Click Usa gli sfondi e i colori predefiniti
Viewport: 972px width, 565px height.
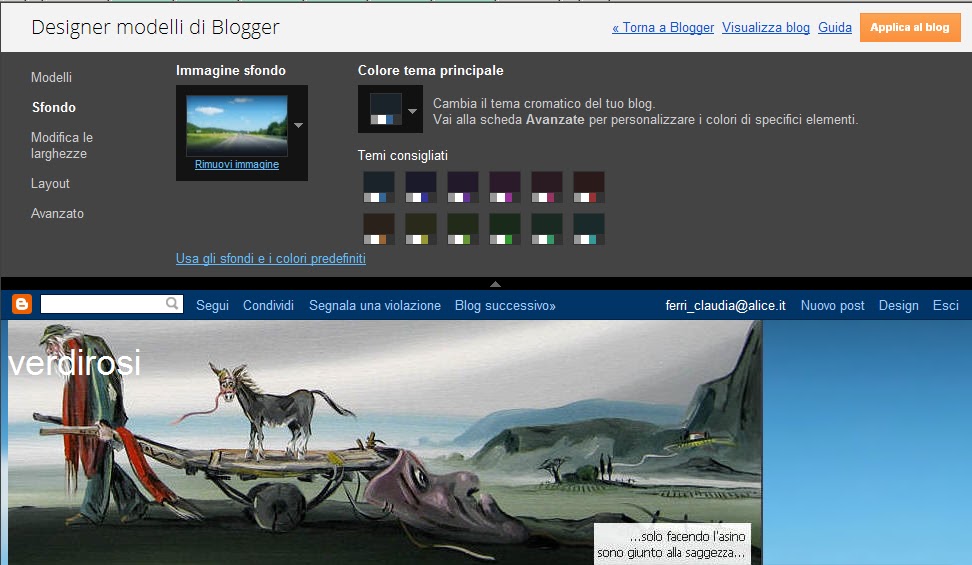pos(270,258)
